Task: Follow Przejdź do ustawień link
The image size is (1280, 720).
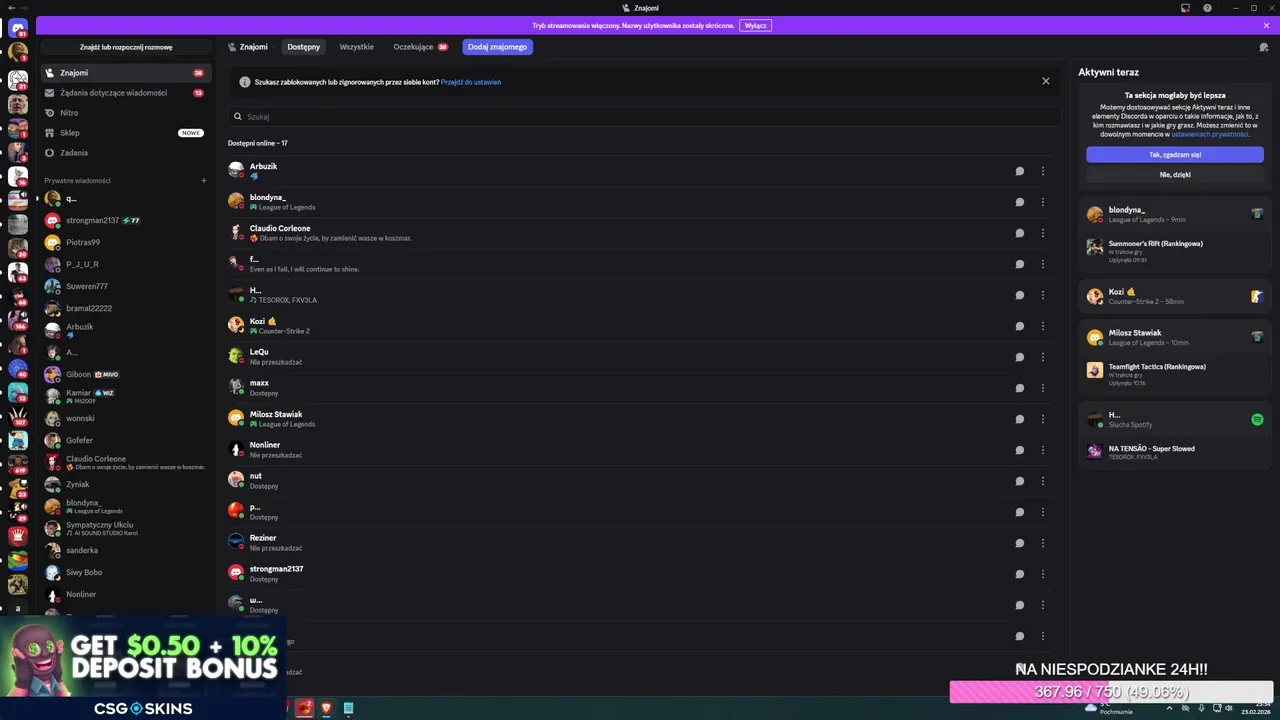Action: pyautogui.click(x=471, y=82)
